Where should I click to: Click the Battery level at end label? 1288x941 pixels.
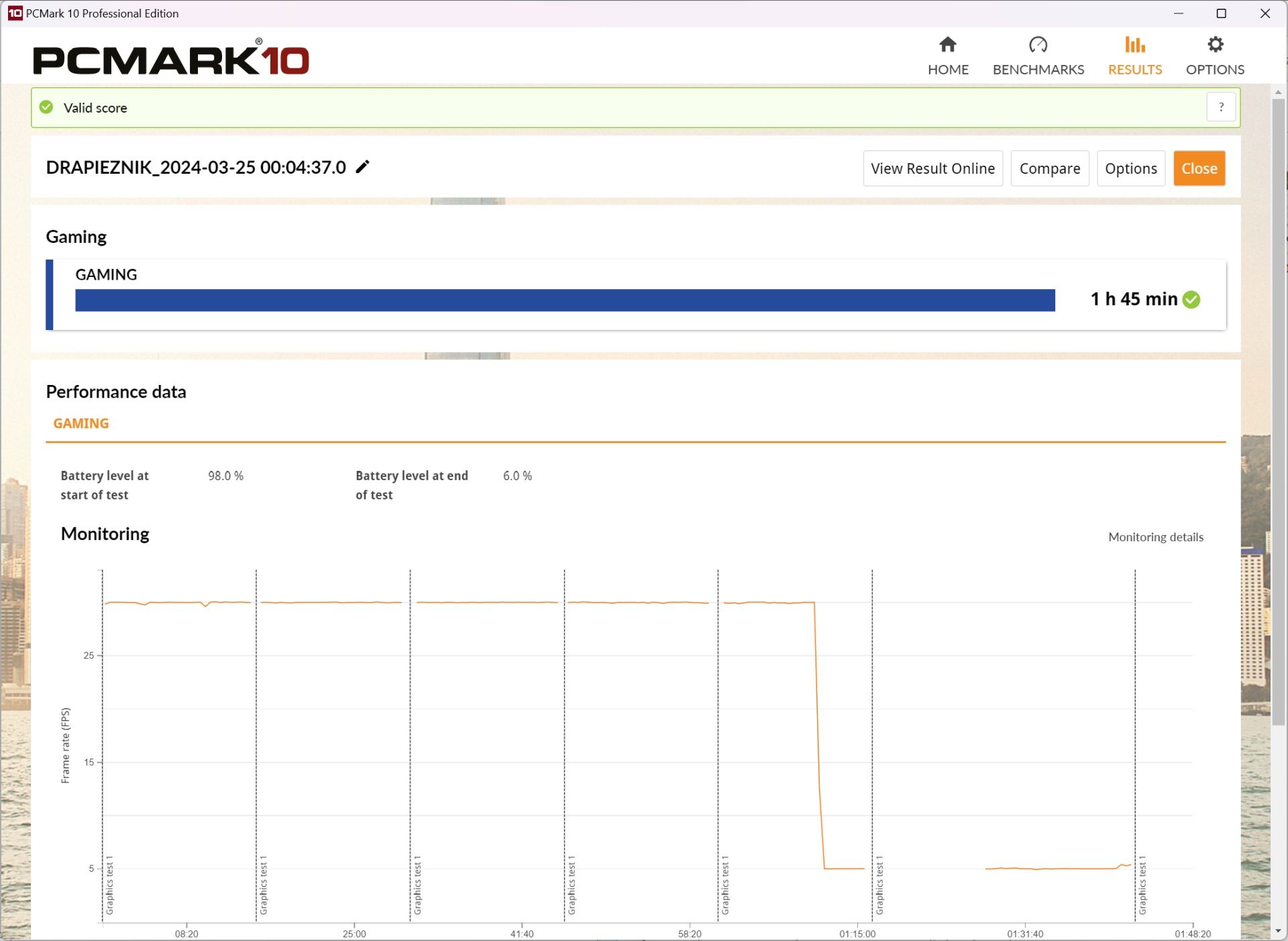tap(412, 485)
